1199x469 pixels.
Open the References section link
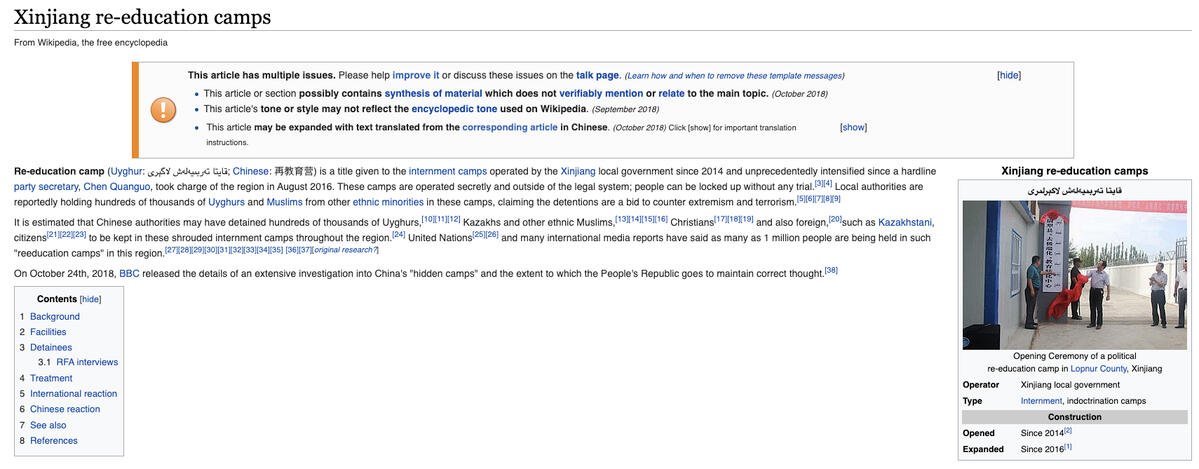[x=53, y=441]
